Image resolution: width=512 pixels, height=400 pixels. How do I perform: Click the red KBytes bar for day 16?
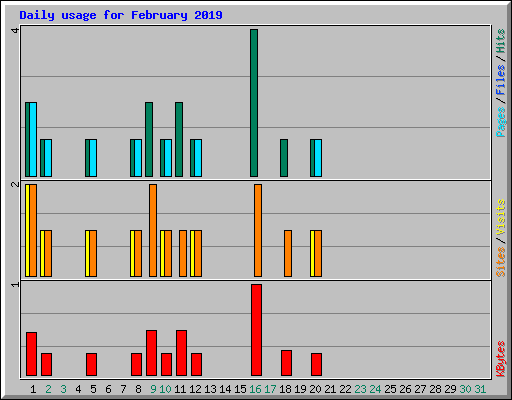[256, 330]
